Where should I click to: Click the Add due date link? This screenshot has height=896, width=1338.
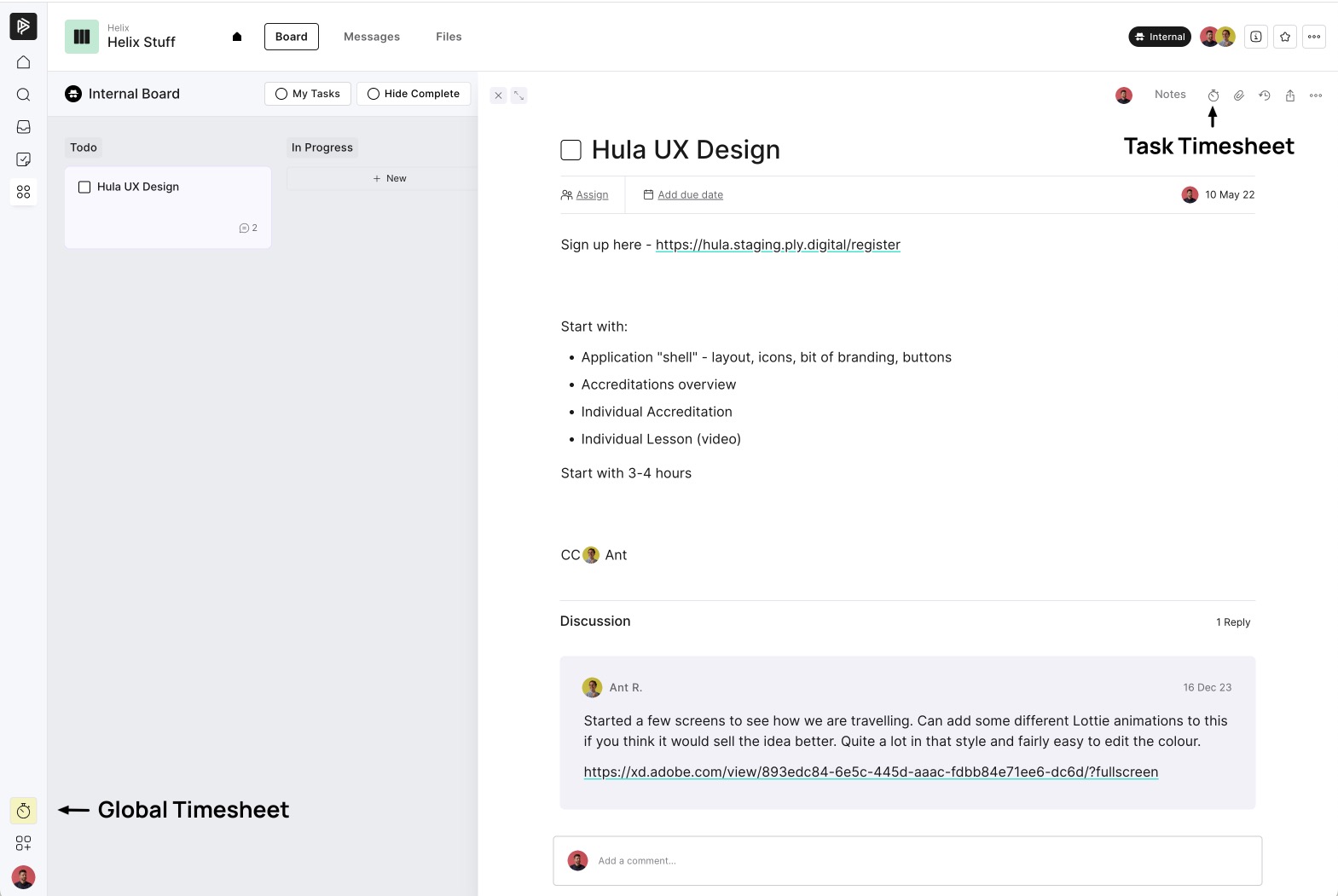pos(690,195)
